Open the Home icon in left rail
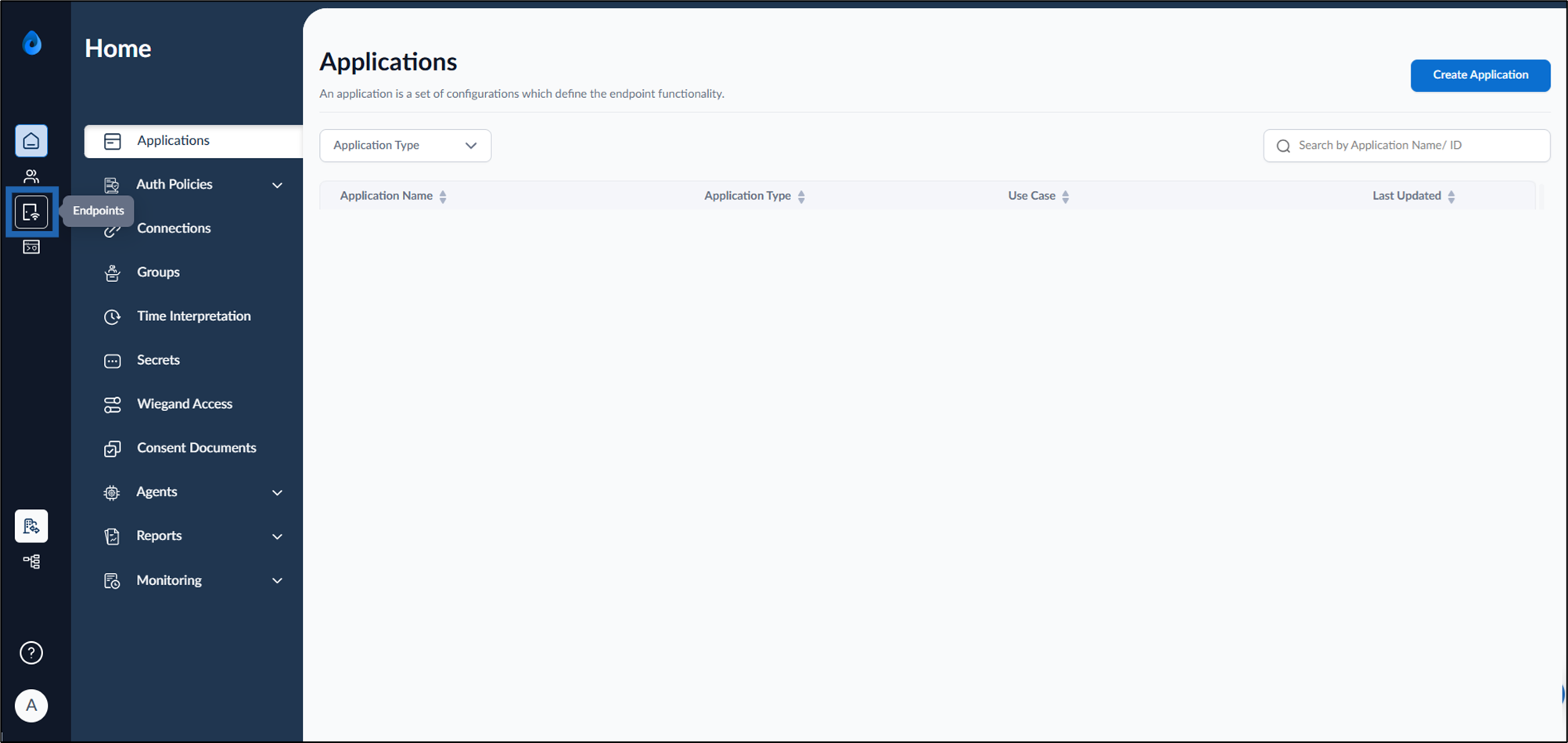Viewport: 1568px width, 743px height. [31, 141]
